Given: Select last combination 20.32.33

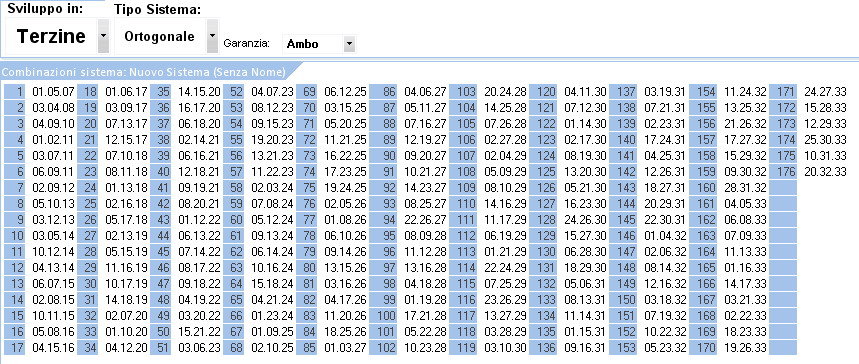Looking at the screenshot, I should tap(826, 172).
